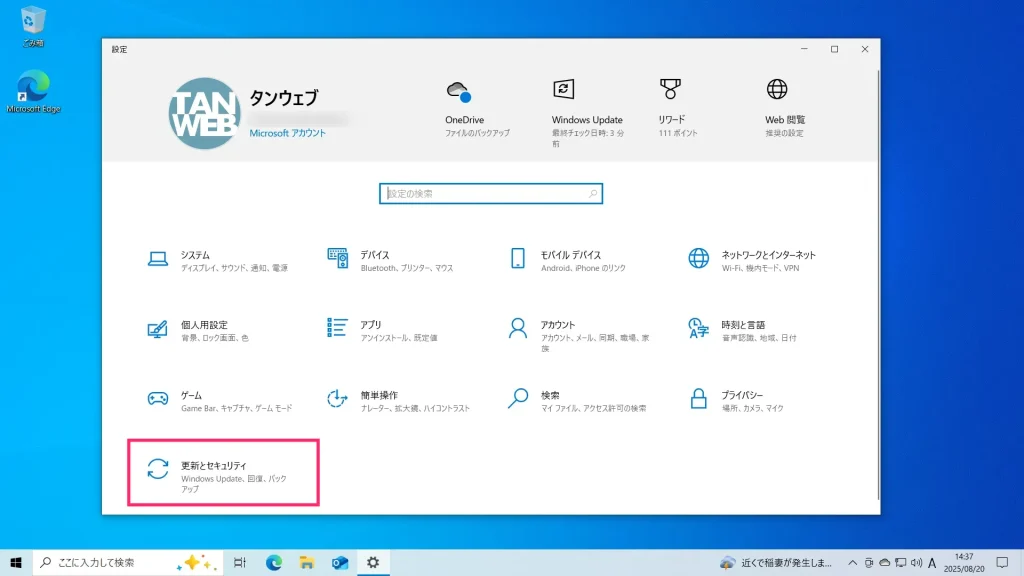Open 更新とセキュリティ settings

[223, 472]
